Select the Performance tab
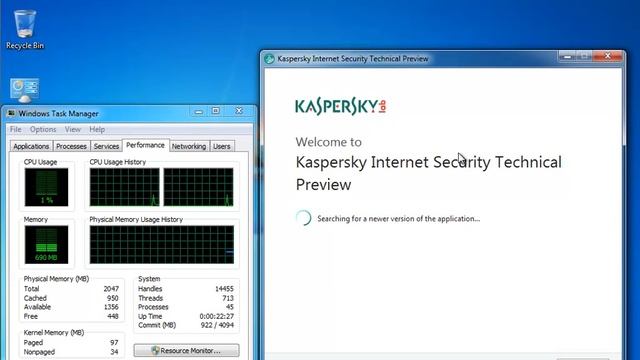Screen dimensions: 640x360 point(145,145)
